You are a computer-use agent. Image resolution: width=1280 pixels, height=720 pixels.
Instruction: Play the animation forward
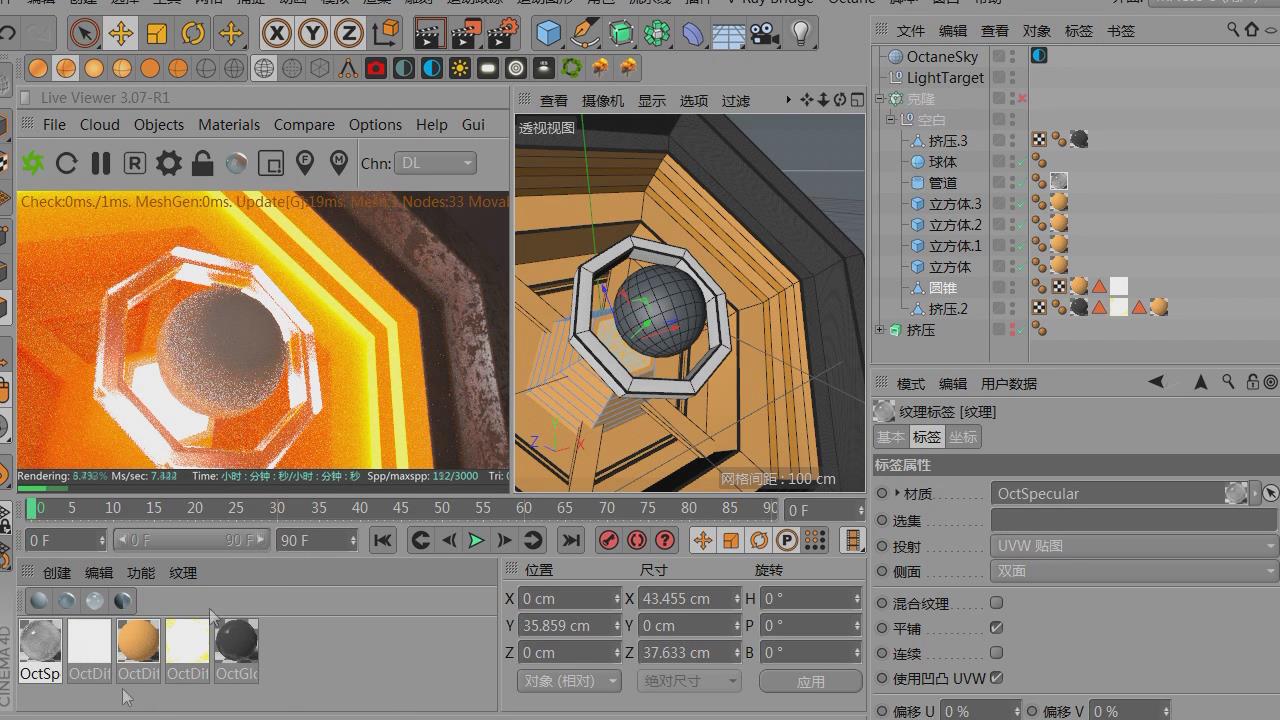(476, 540)
